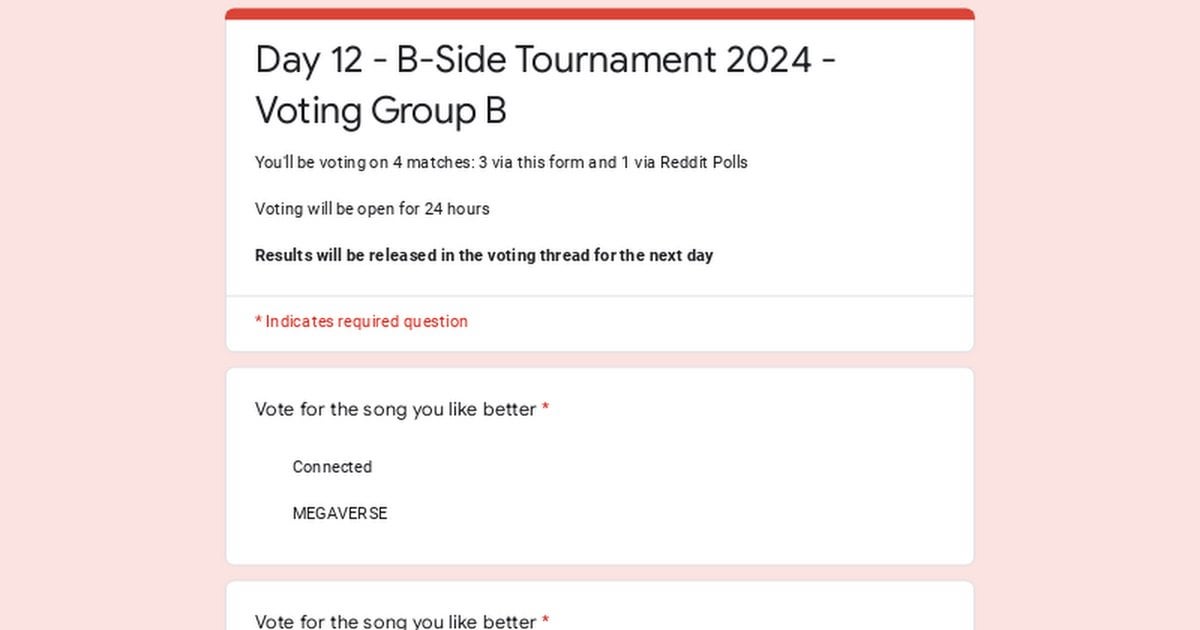The image size is (1200, 630).
Task: Click the red asterisk on the first question
Action: (x=545, y=409)
